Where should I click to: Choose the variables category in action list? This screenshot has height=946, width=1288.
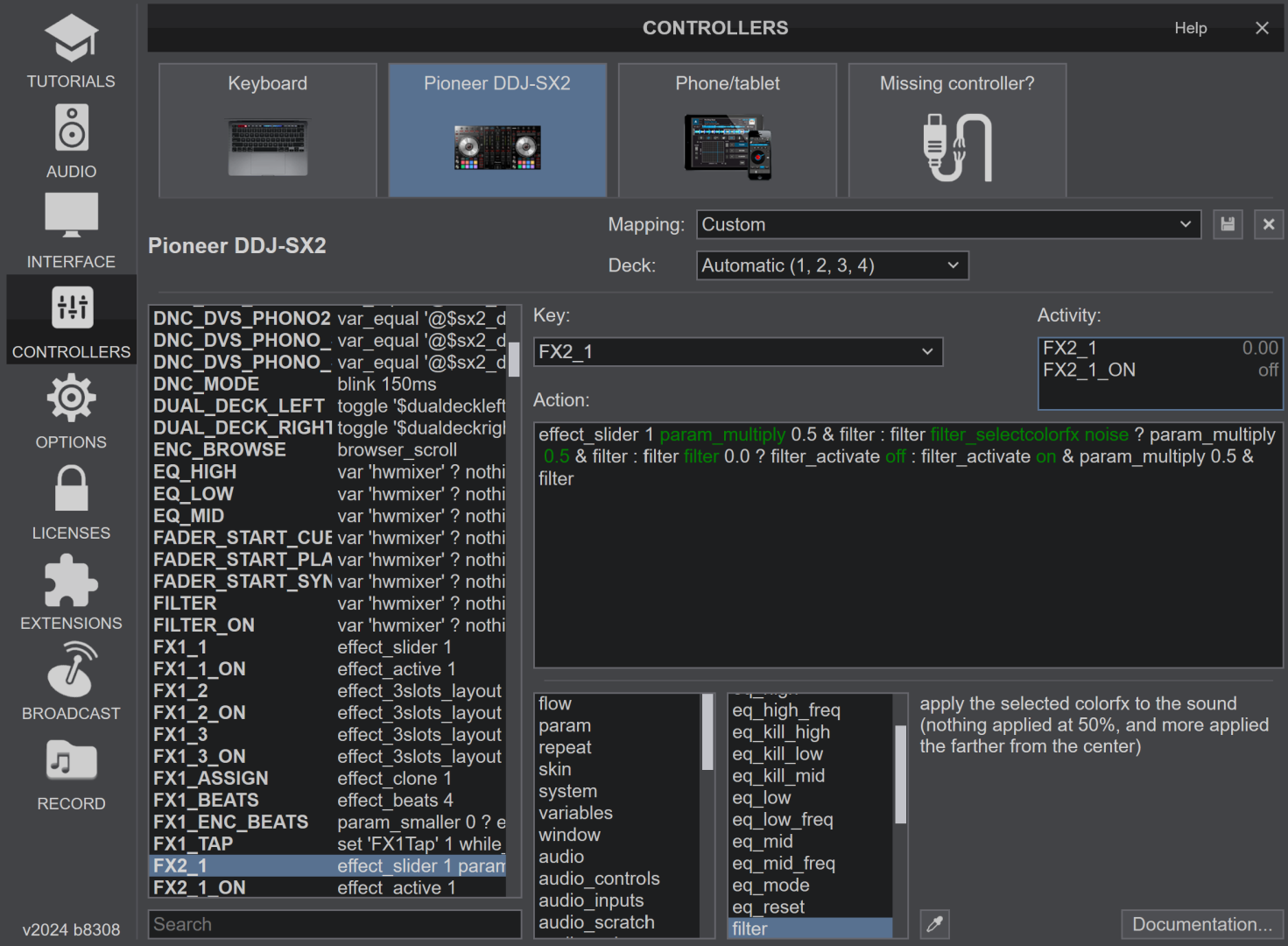click(618, 813)
